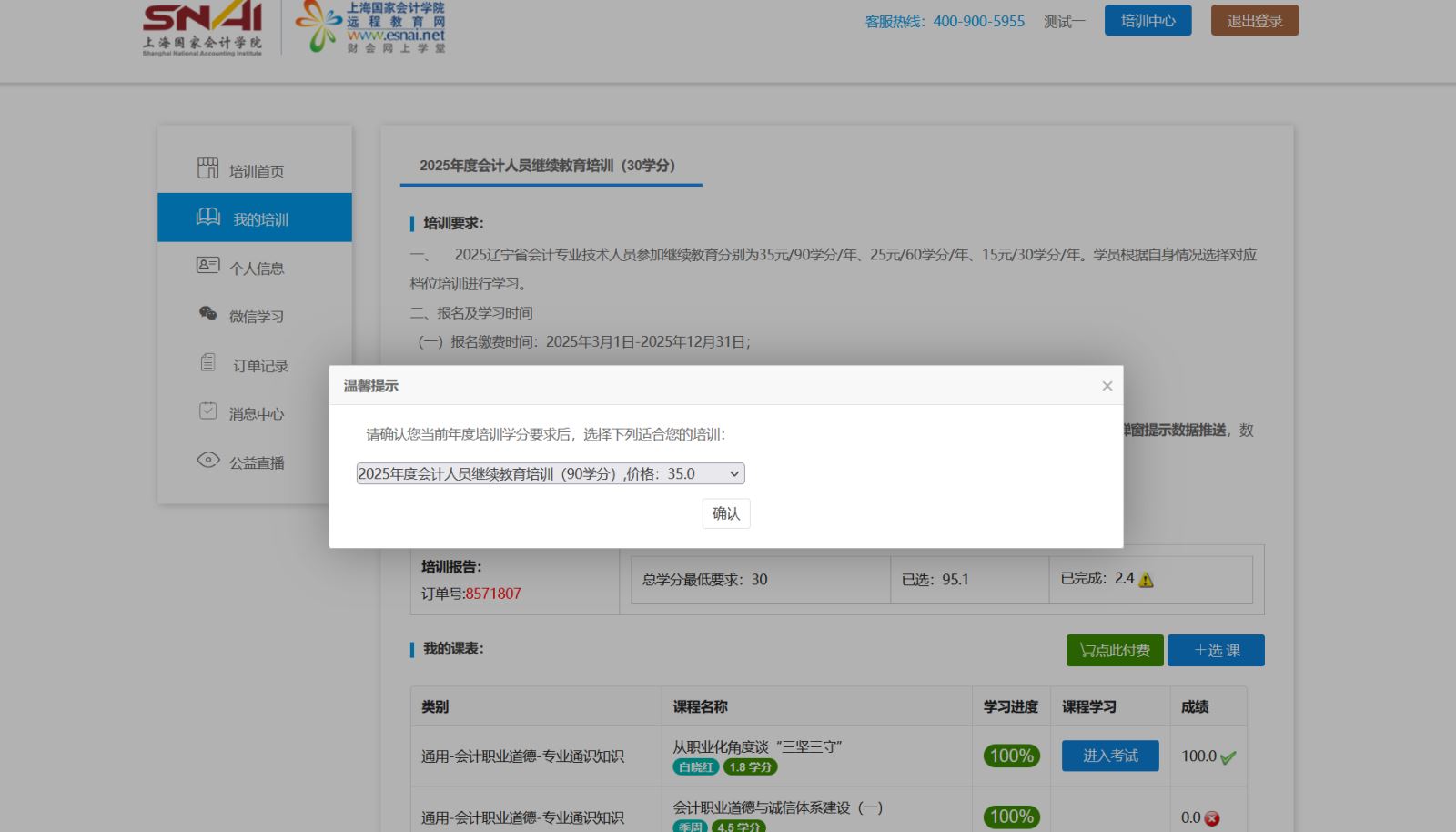Close the 温馨提示 dialog with X
Image resolution: width=1456 pixels, height=832 pixels.
(x=1107, y=386)
